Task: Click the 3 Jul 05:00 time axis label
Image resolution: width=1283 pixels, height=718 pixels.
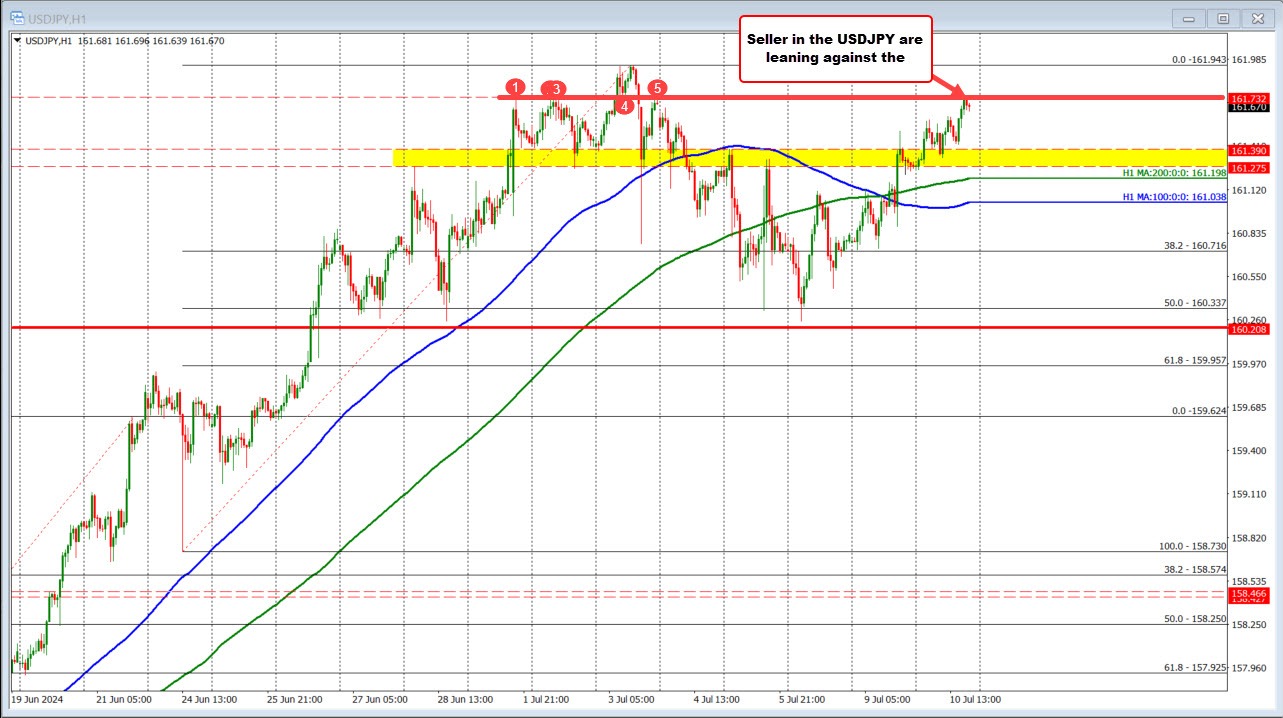Action: (x=629, y=699)
